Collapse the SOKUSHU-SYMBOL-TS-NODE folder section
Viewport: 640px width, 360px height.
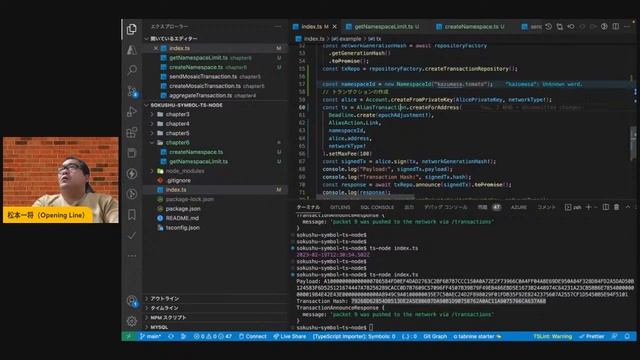[146, 105]
